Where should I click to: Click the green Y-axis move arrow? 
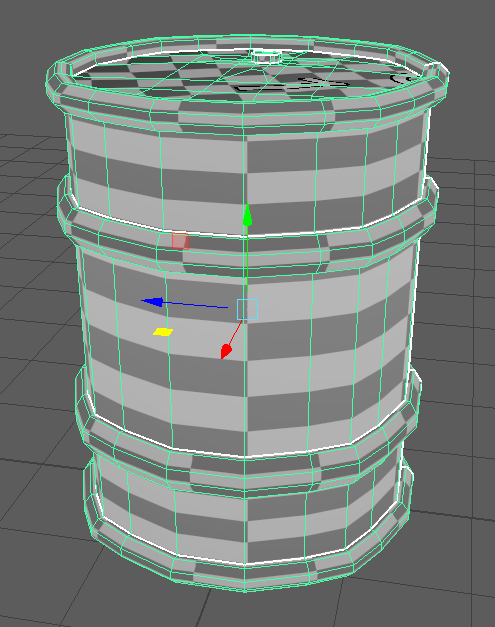248,215
